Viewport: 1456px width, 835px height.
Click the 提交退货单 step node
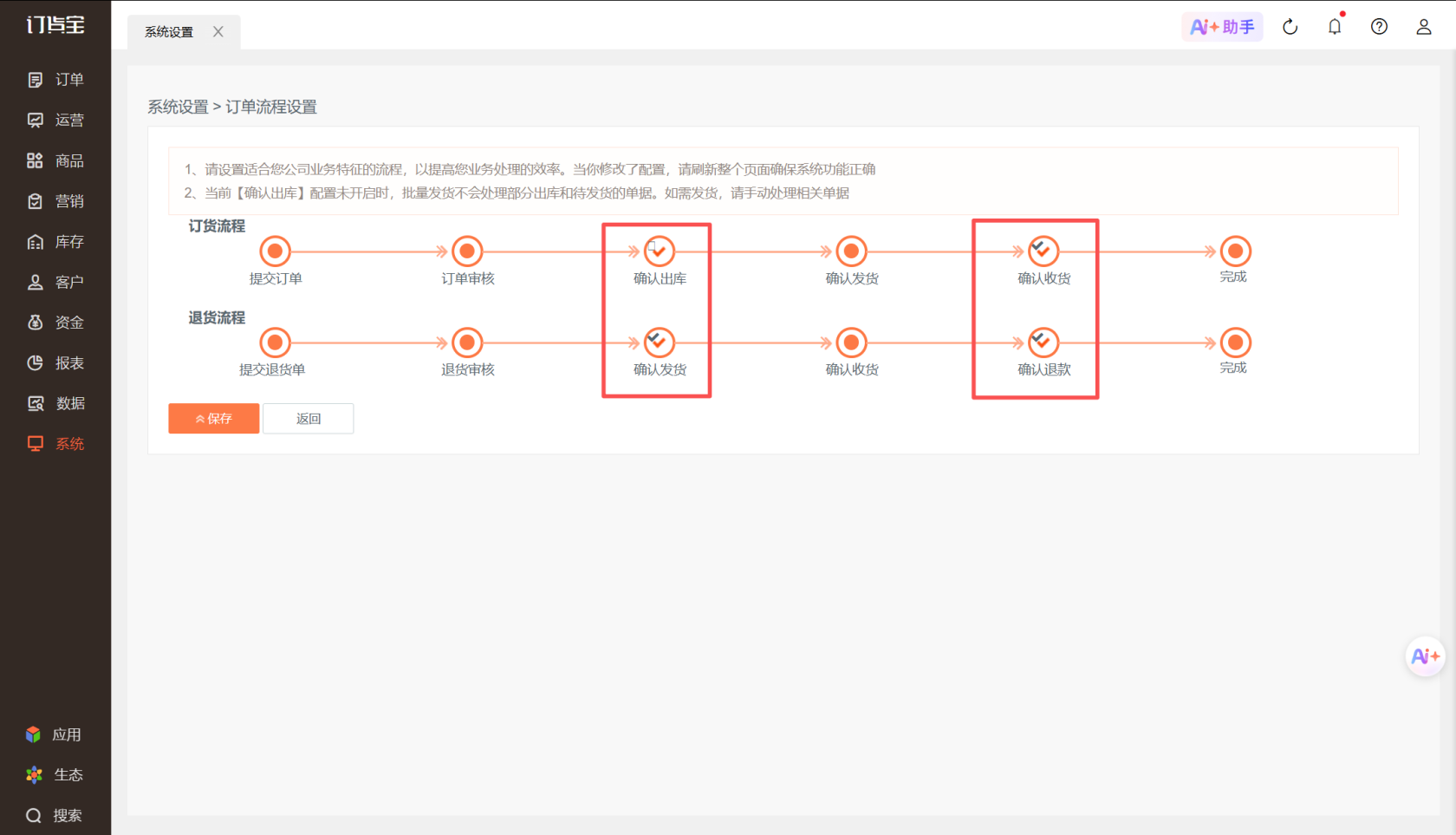click(x=276, y=342)
